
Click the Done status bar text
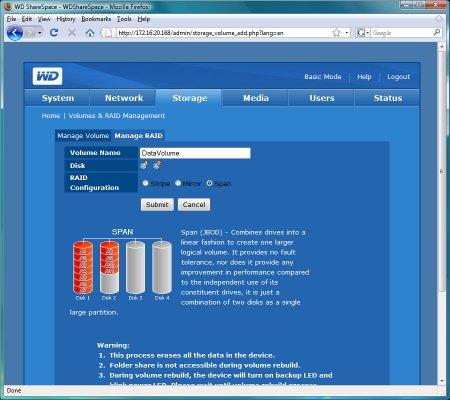tap(14, 390)
